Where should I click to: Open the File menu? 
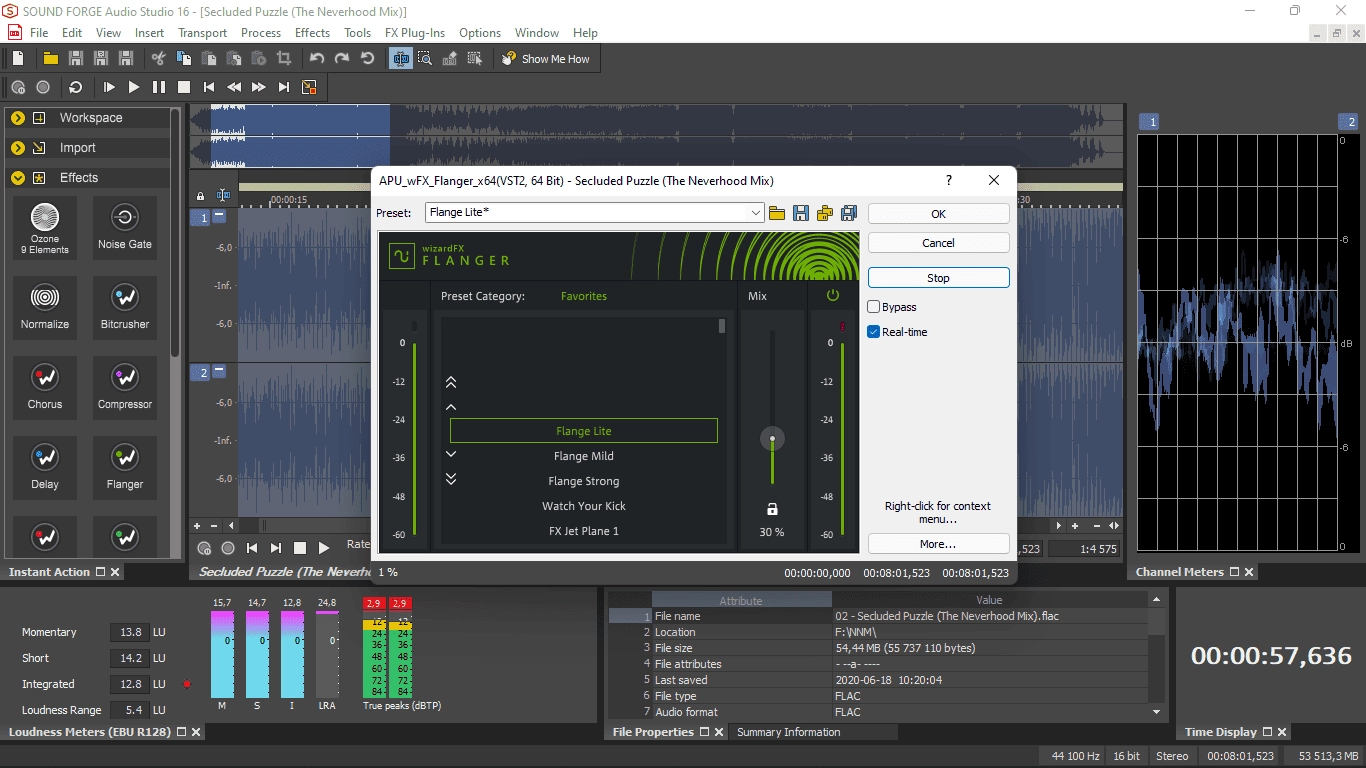point(39,33)
